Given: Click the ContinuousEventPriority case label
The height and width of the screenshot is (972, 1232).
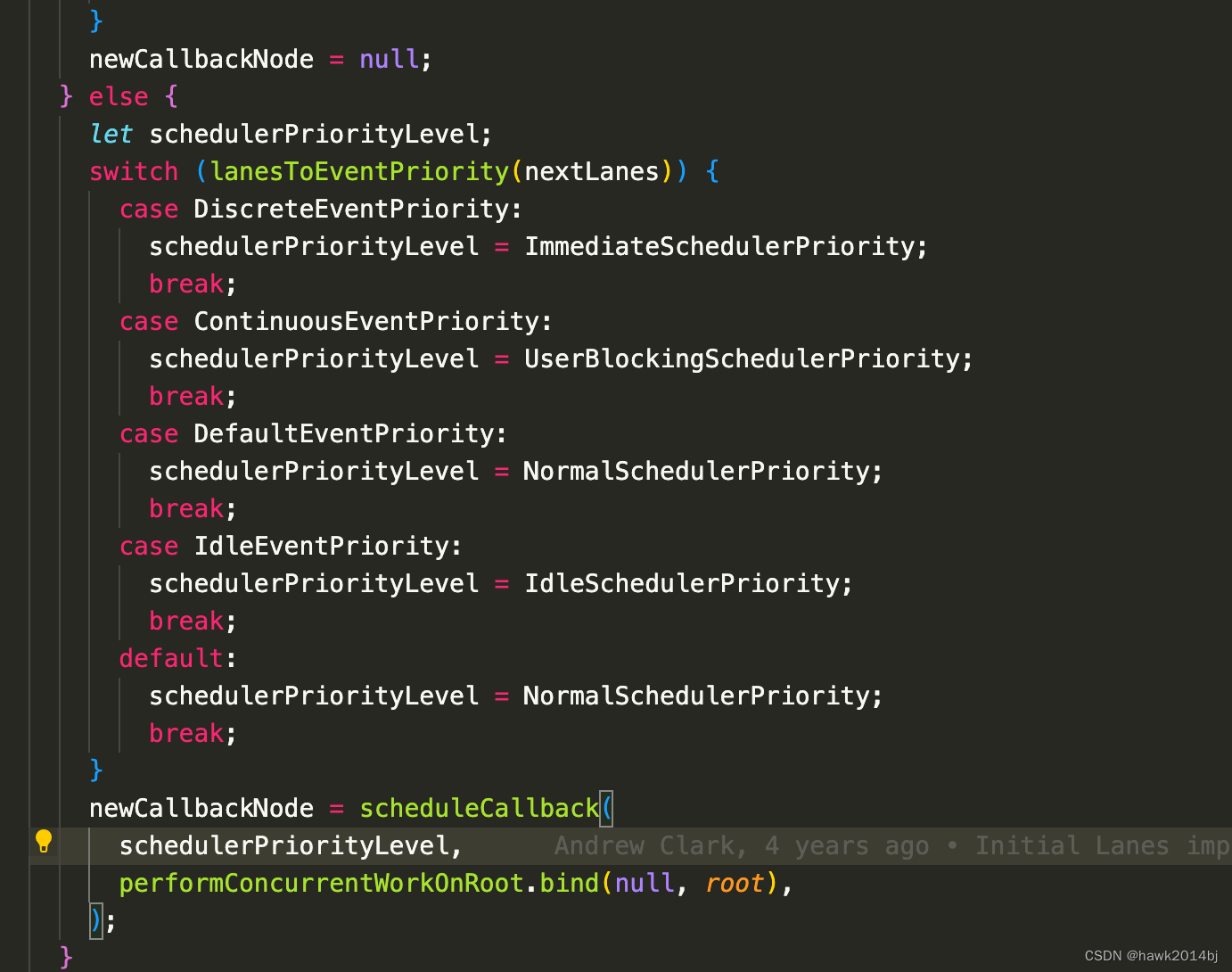Looking at the screenshot, I should (370, 320).
